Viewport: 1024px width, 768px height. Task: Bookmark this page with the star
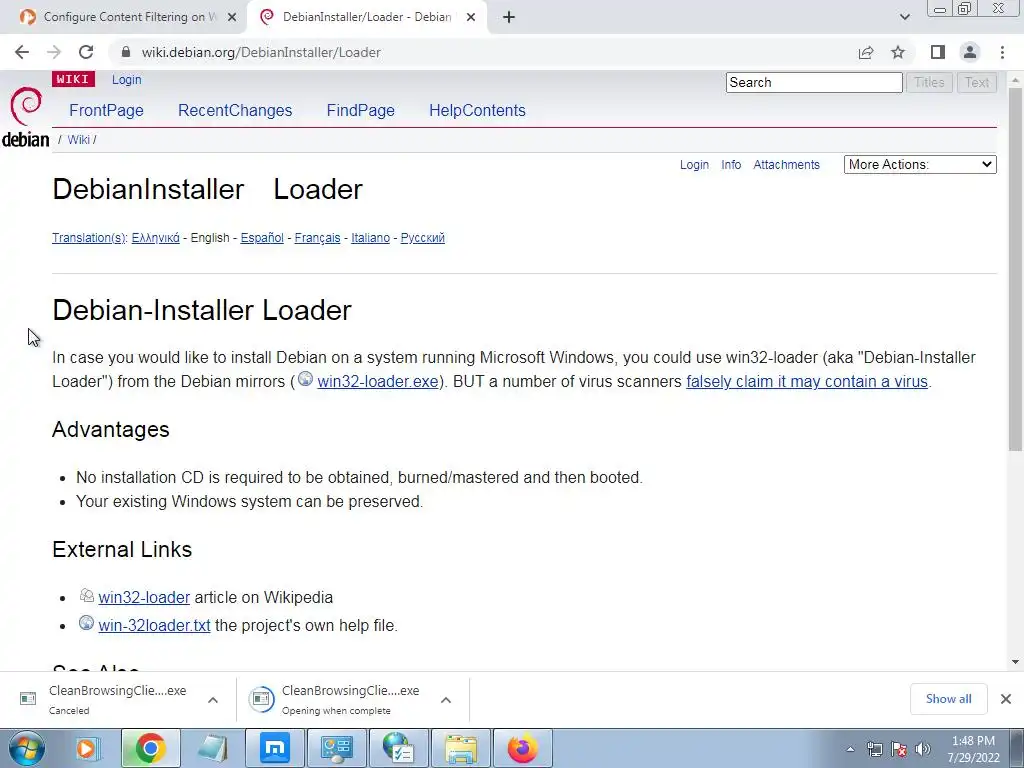[898, 52]
